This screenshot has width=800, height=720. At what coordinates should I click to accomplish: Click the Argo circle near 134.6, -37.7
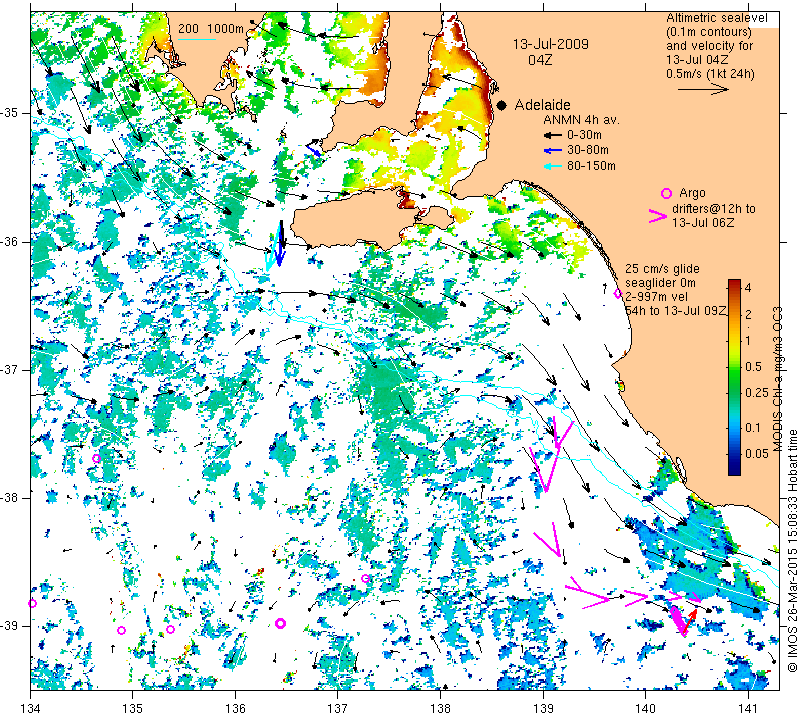(x=96, y=458)
